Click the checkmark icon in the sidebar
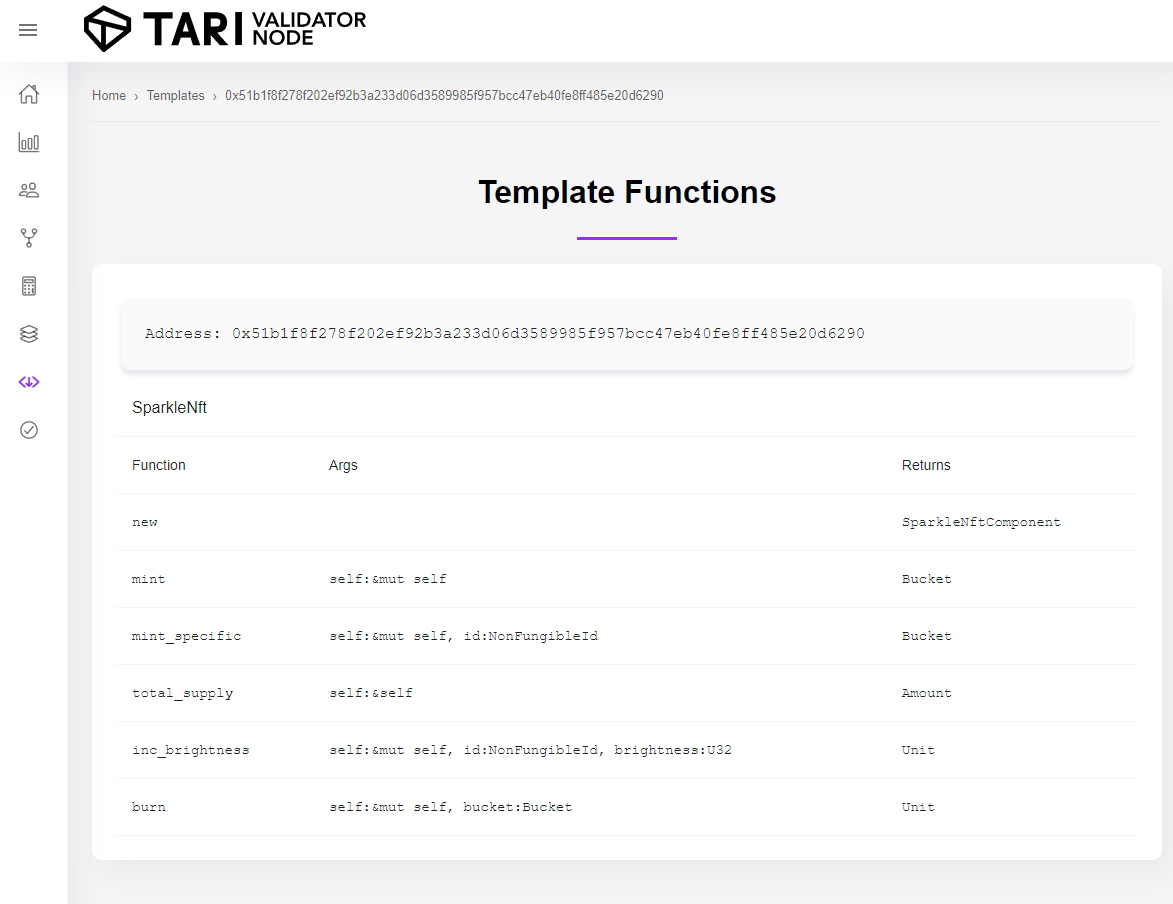This screenshot has height=904, width=1173. [x=29, y=430]
